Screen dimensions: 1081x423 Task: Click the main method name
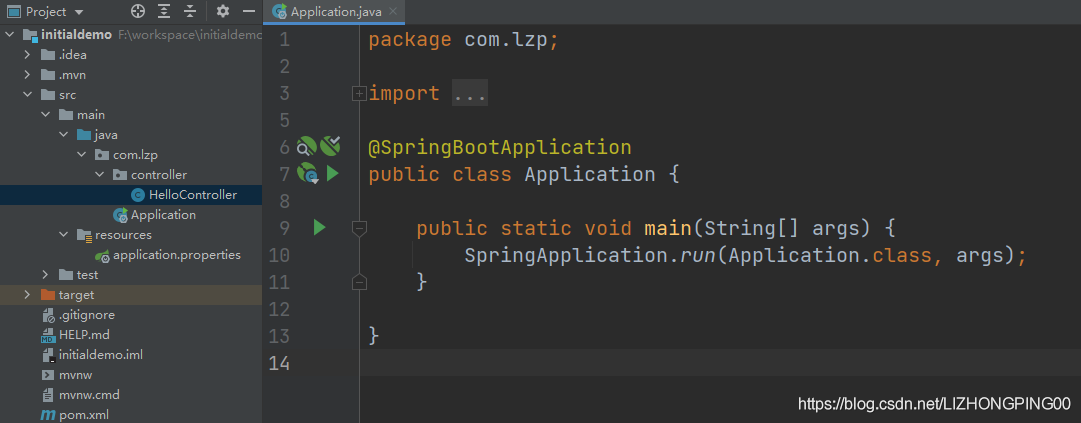pyautogui.click(x=668, y=228)
